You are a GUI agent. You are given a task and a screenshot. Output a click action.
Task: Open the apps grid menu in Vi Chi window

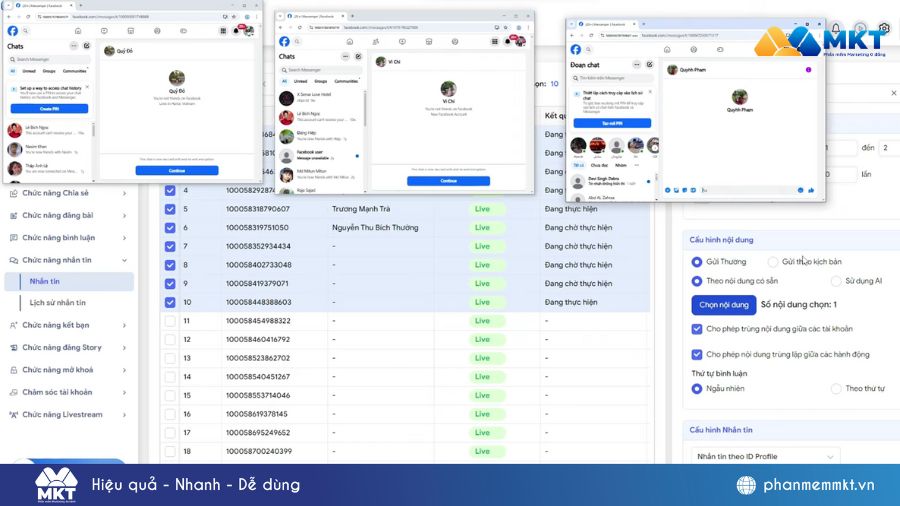coord(495,42)
